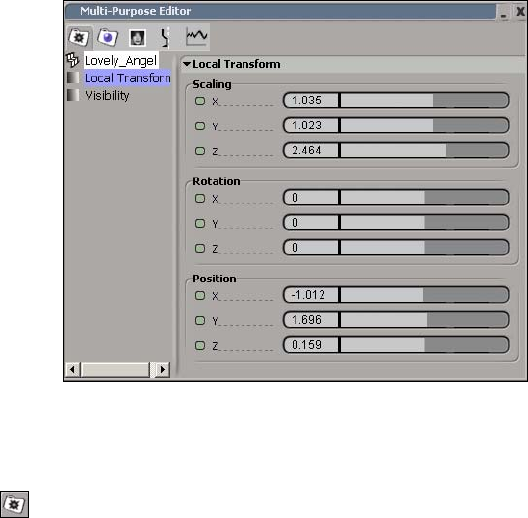Click the right scroll arrow in list panel

163,370
